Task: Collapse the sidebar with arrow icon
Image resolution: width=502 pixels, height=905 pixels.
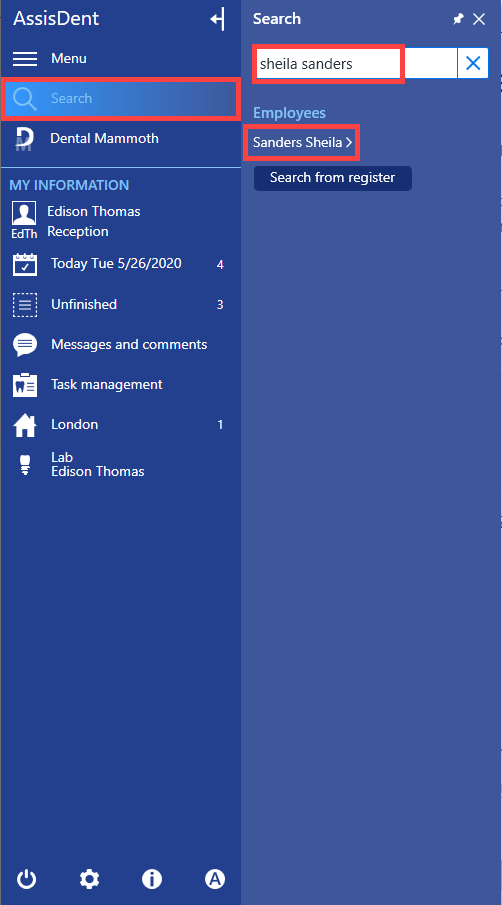Action: click(217, 20)
